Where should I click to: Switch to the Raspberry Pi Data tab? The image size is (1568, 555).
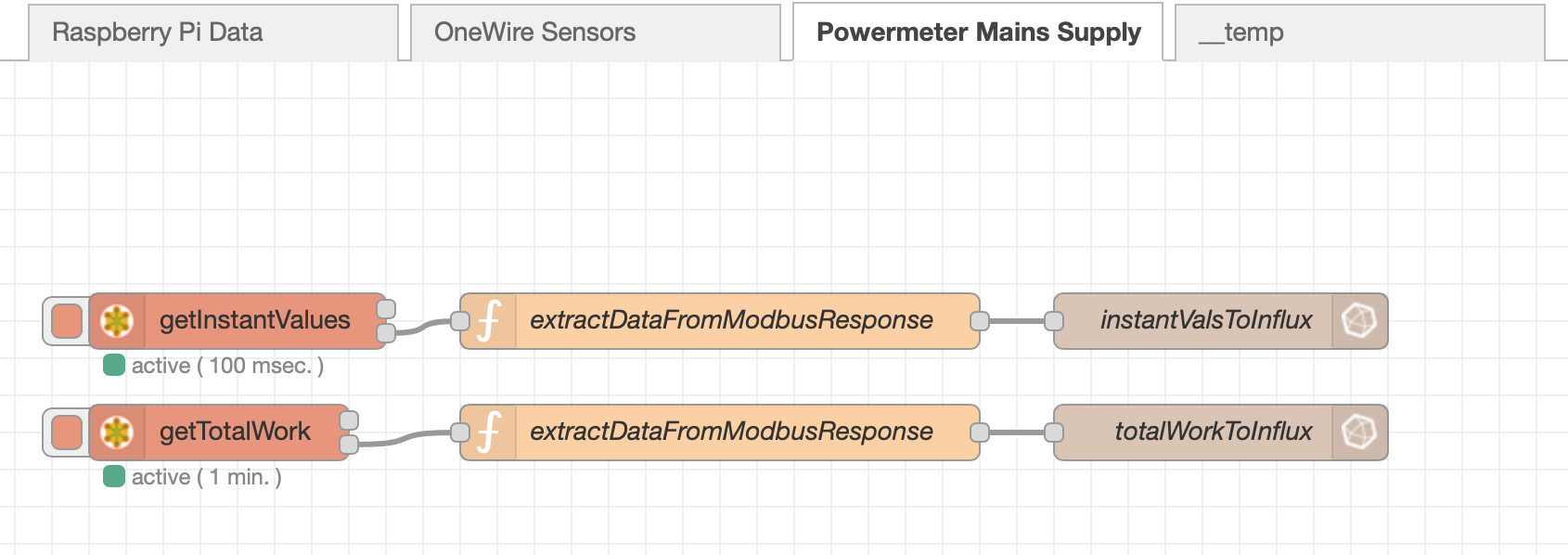click(158, 32)
